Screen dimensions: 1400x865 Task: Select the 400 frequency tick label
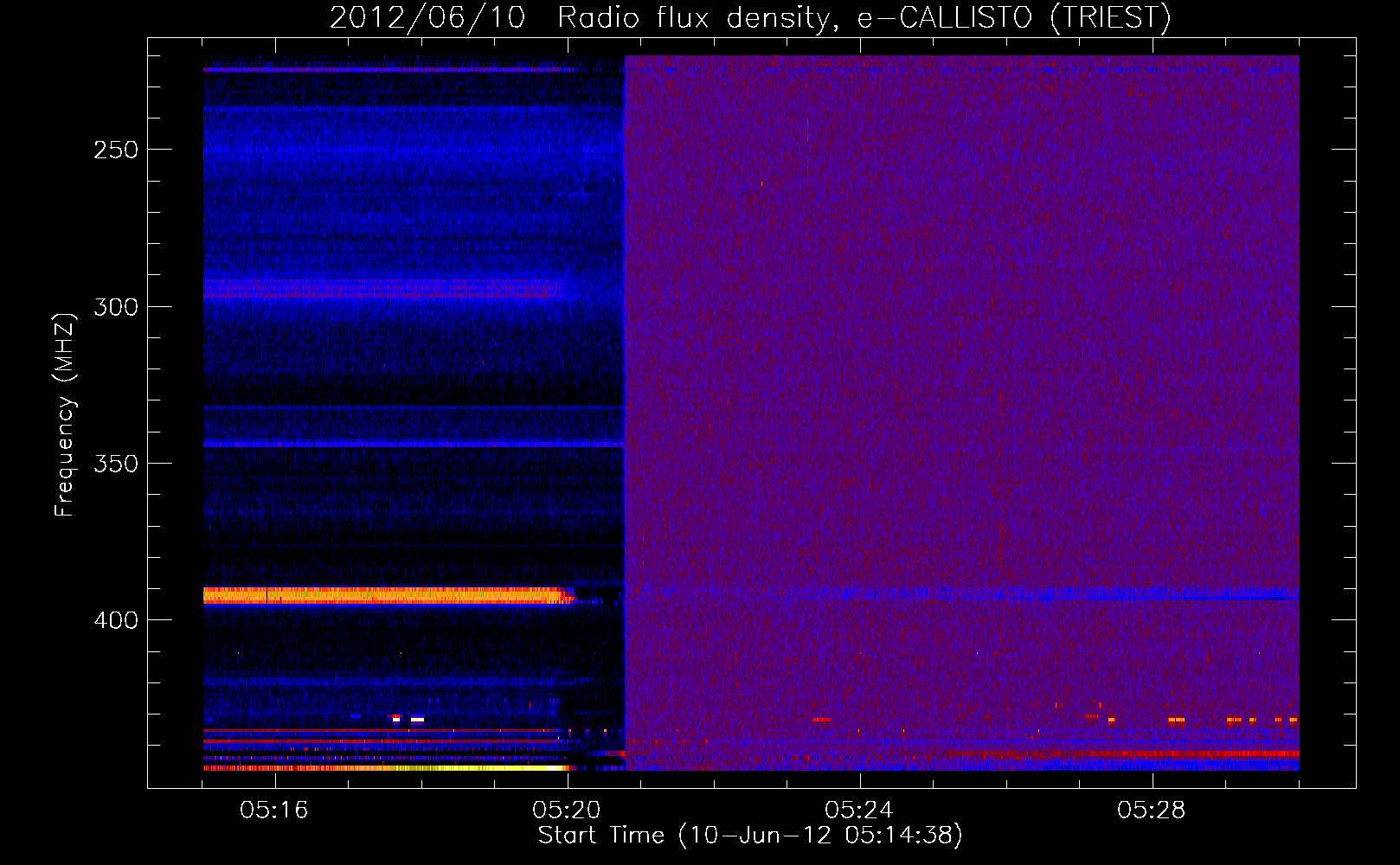coord(116,621)
